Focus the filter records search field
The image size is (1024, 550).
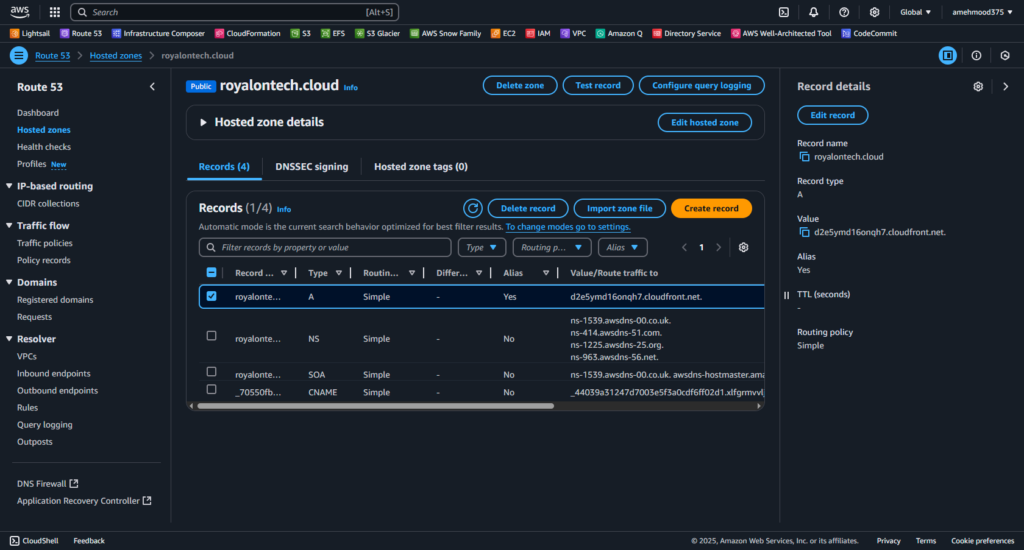pos(325,248)
